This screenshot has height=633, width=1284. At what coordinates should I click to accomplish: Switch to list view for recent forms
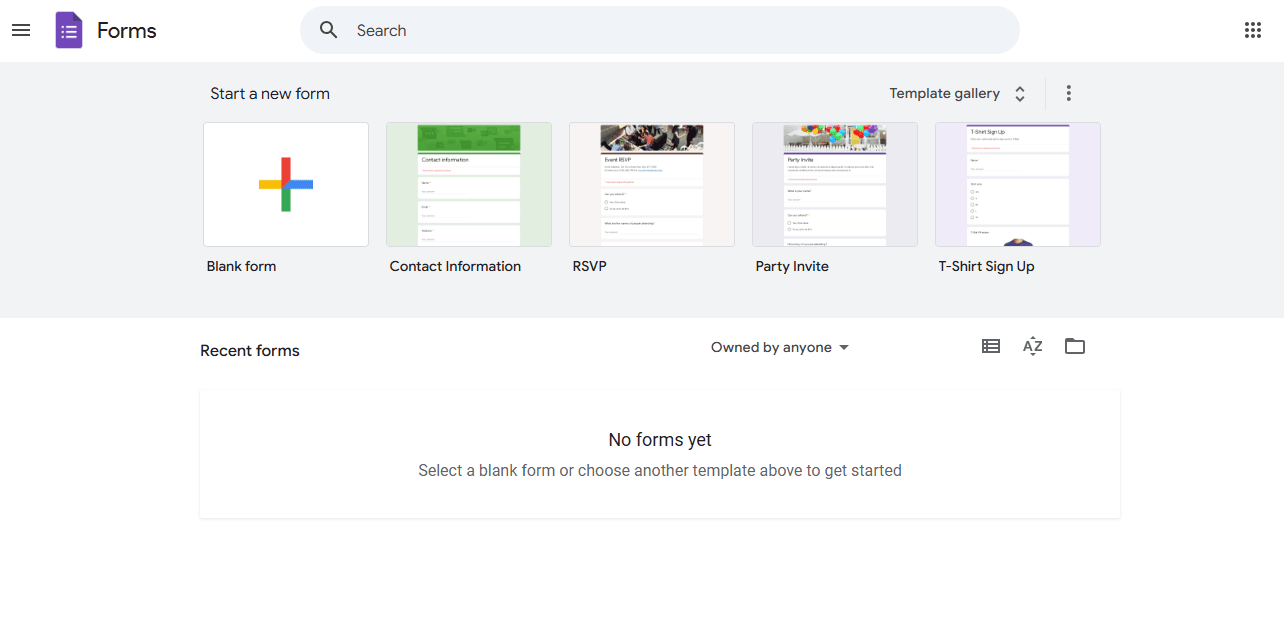pyautogui.click(x=990, y=346)
